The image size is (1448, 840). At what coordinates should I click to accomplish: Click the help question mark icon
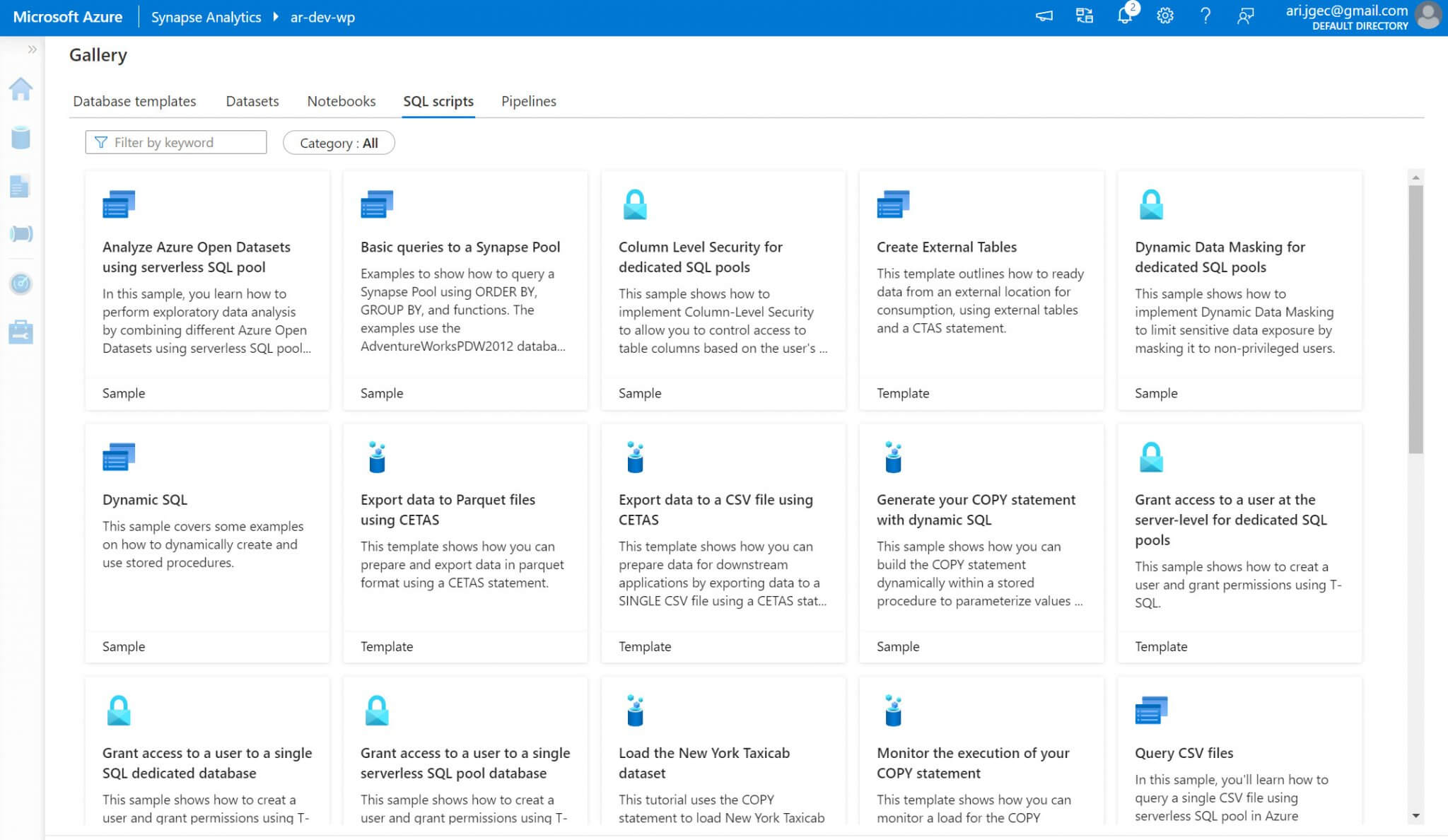click(1206, 16)
